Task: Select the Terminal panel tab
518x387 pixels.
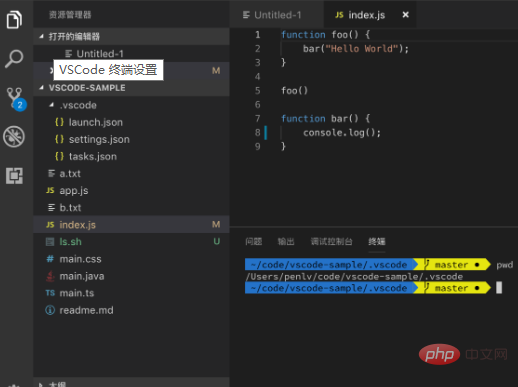Action: 377,241
